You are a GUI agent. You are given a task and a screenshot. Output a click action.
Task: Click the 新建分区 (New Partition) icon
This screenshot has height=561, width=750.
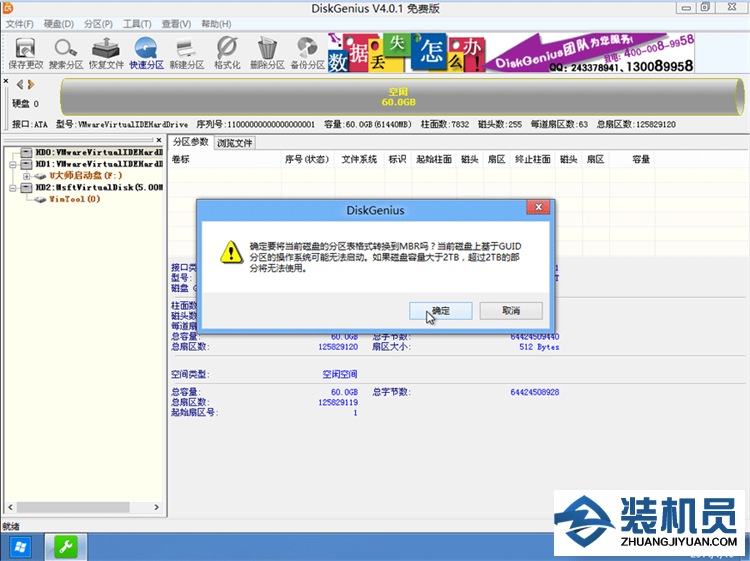coord(187,52)
